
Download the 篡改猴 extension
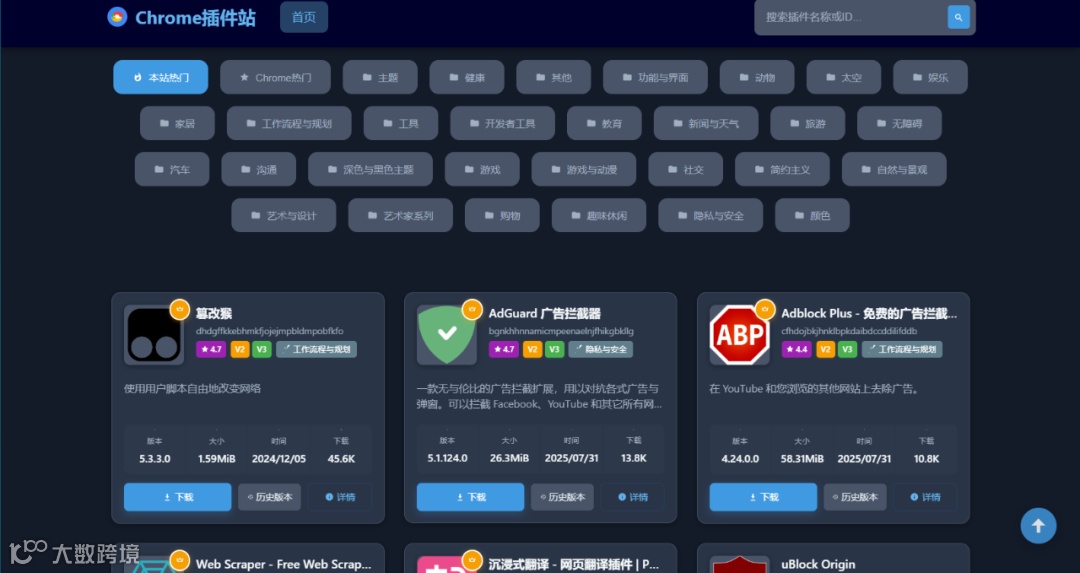(x=178, y=497)
